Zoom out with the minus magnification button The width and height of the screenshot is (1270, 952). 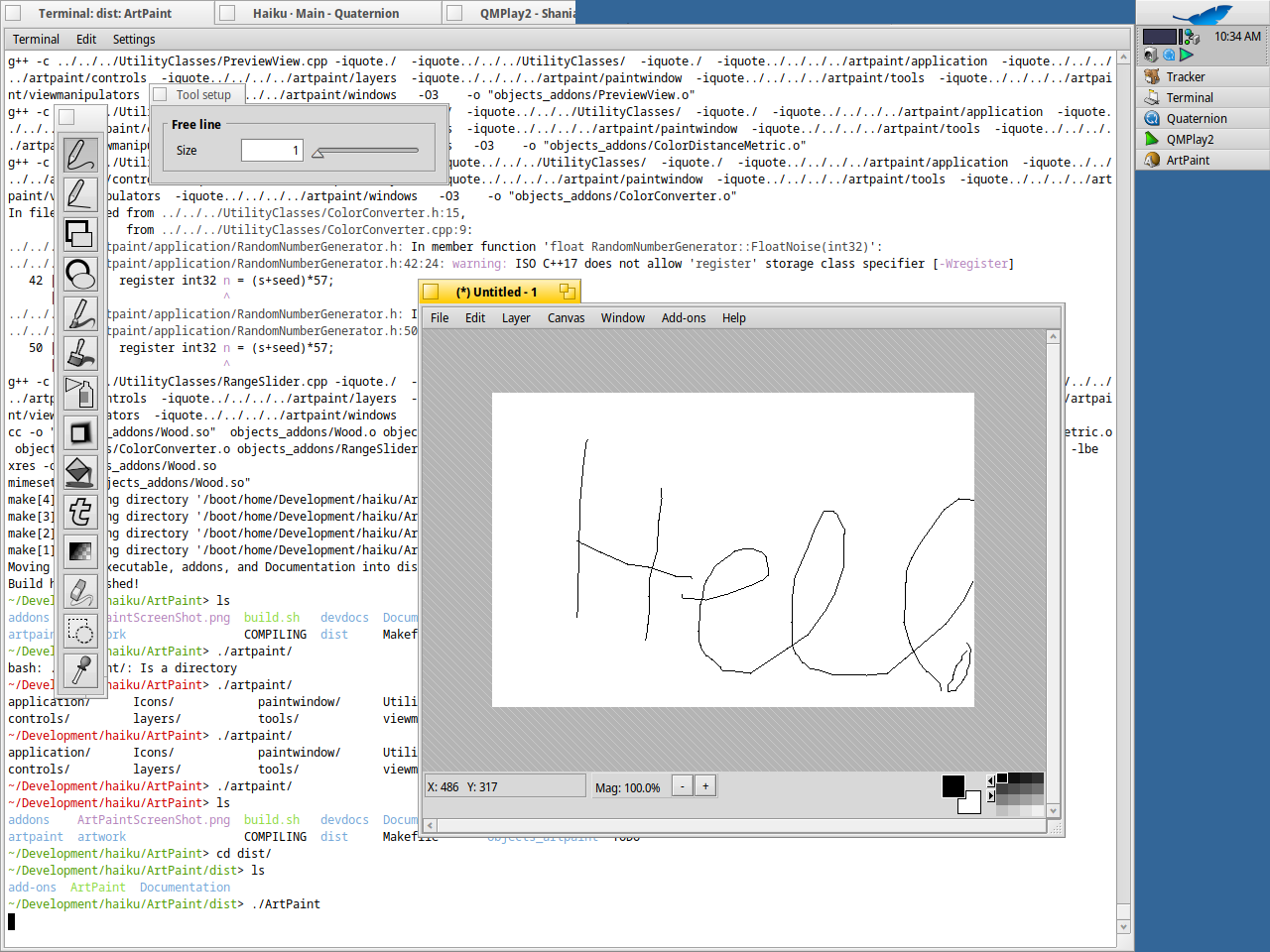tap(682, 786)
